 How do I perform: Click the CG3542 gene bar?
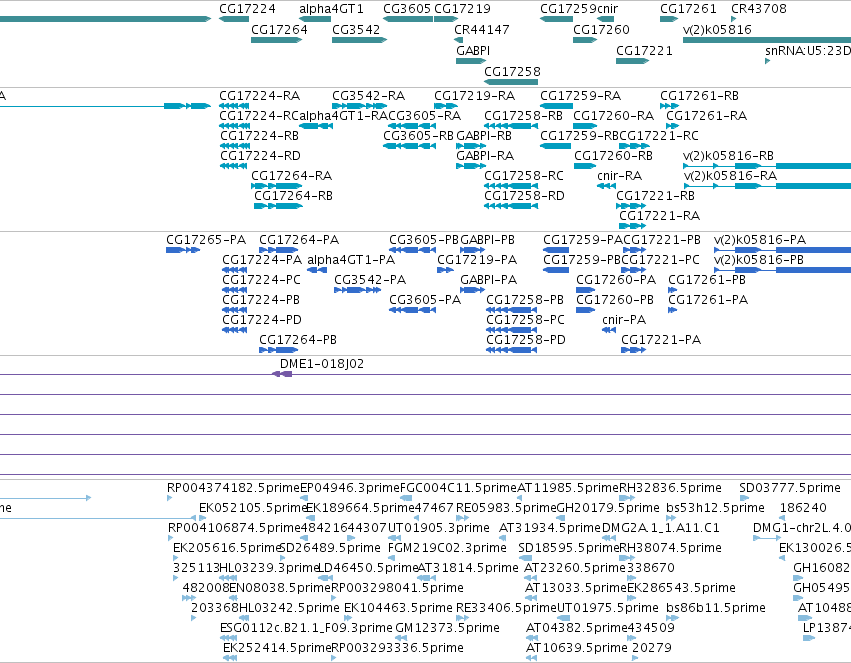tap(359, 40)
